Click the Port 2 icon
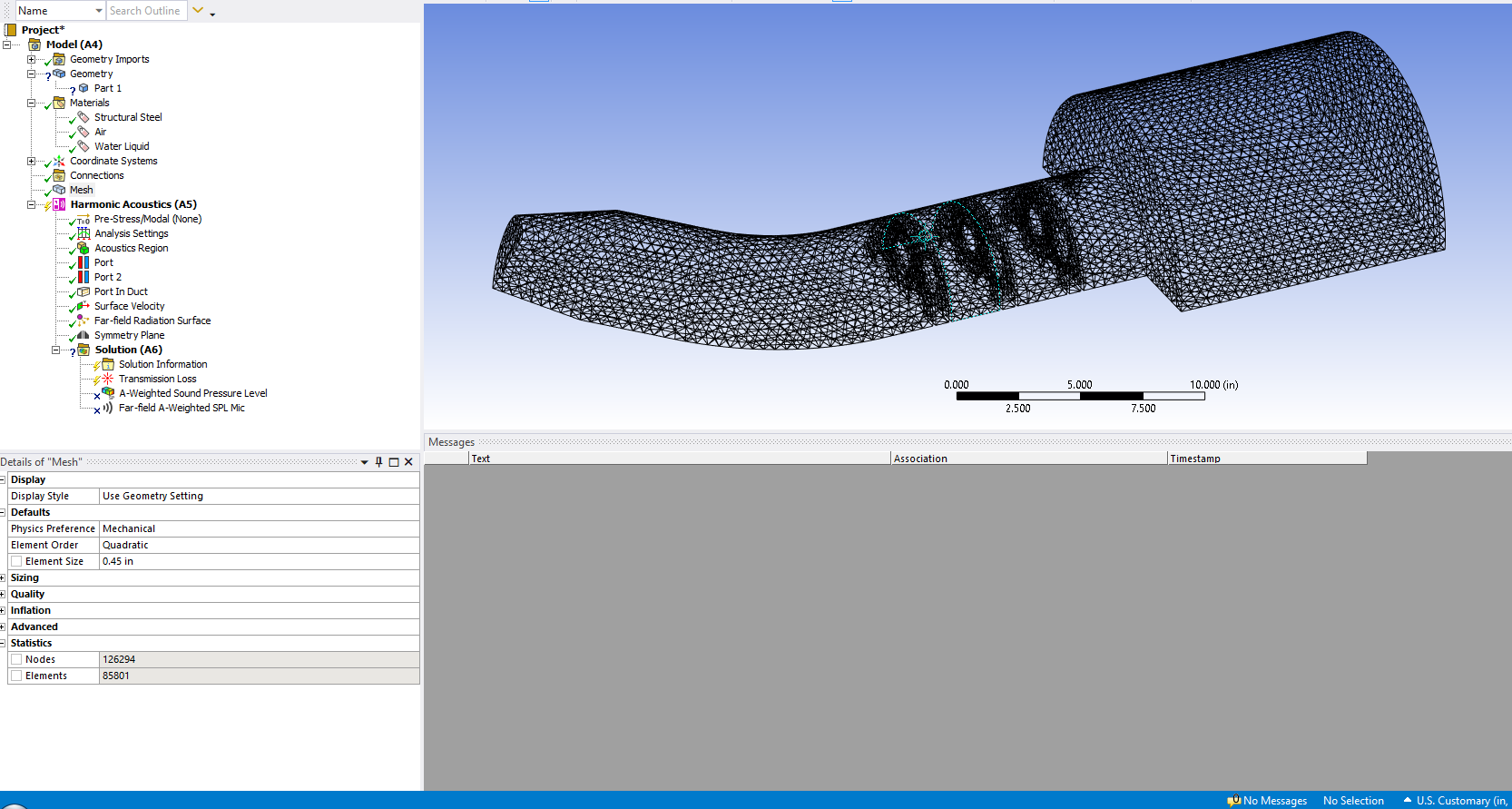This screenshot has height=809, width=1512. tap(83, 277)
